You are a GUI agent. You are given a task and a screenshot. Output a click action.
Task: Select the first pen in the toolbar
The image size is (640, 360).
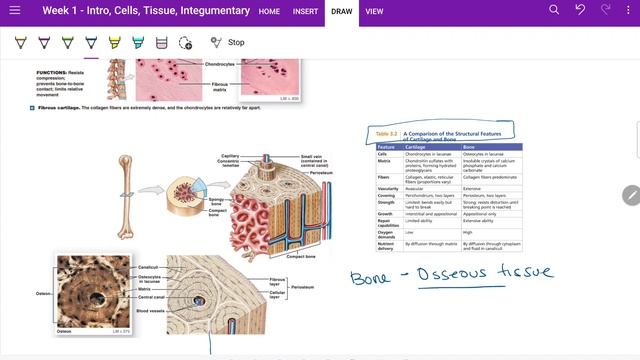pos(21,42)
